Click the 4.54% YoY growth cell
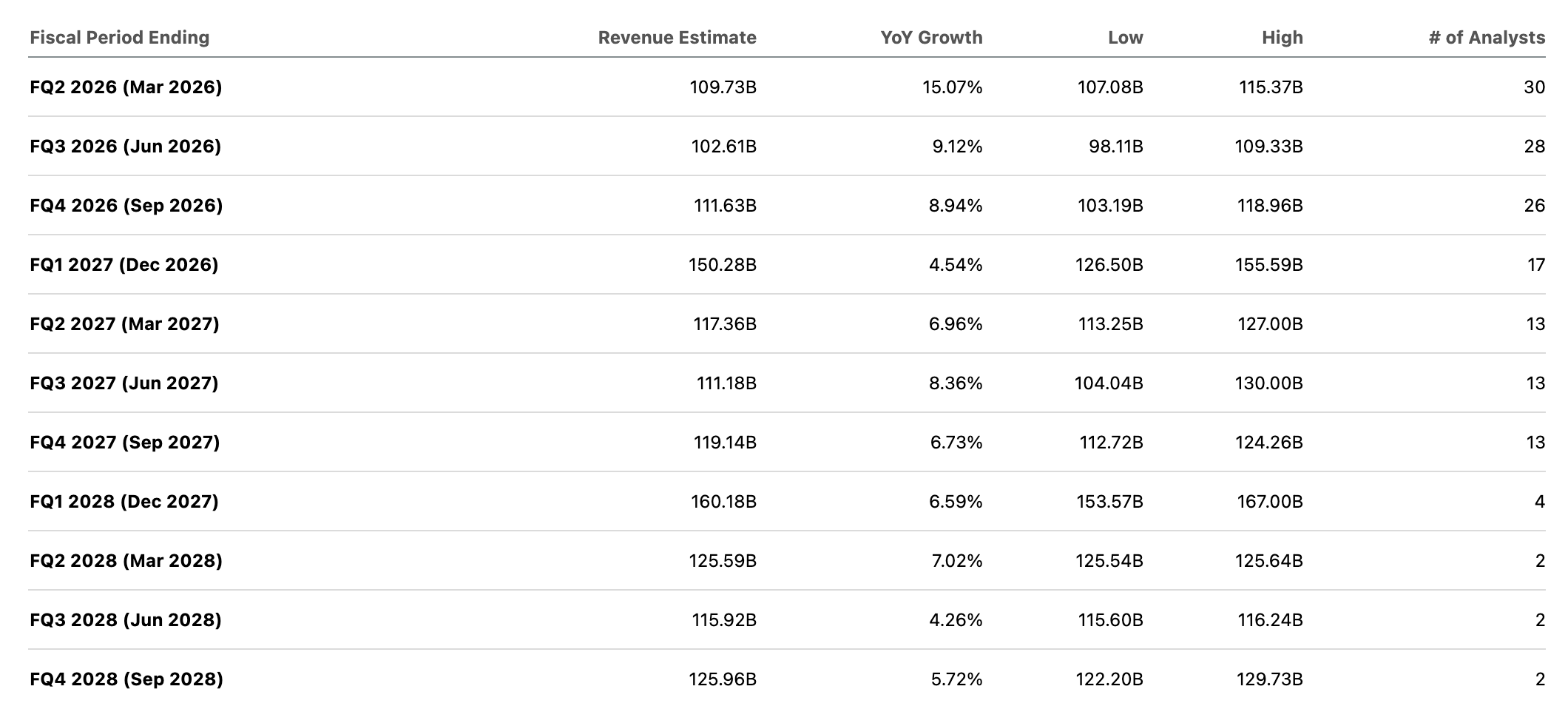The image size is (1568, 709). [956, 265]
